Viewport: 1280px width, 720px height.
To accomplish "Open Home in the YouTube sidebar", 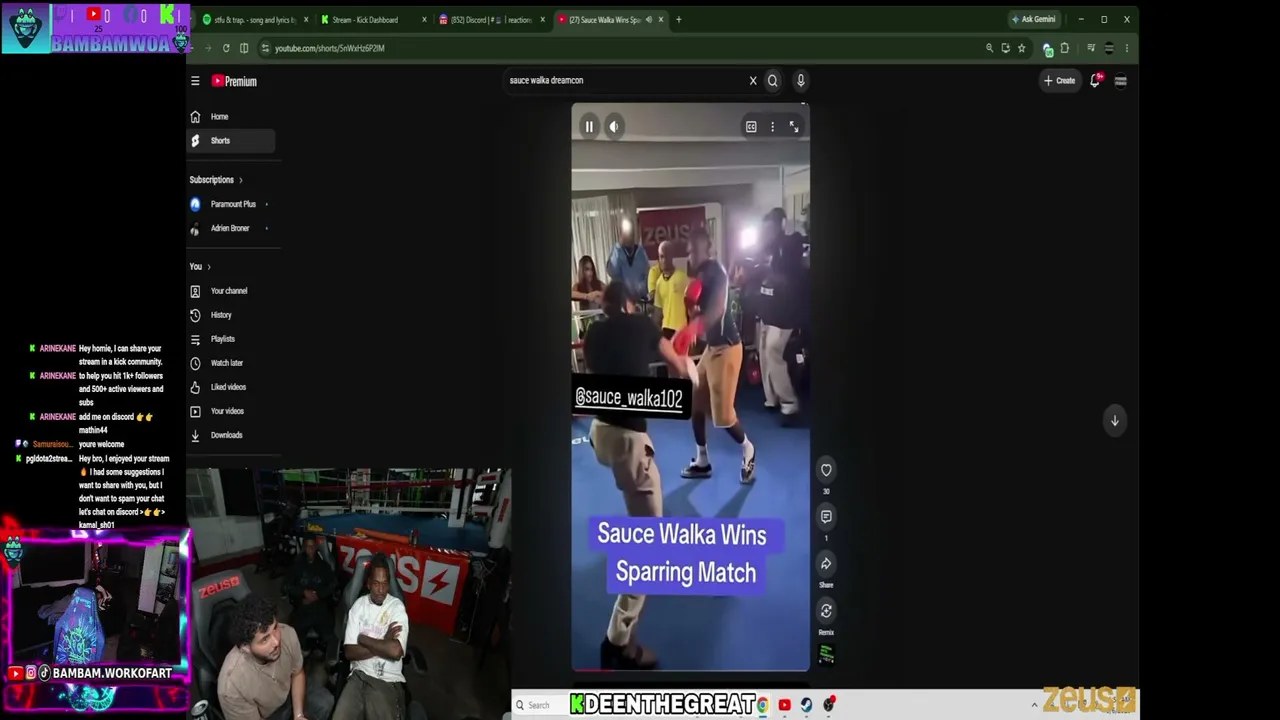I will (x=231, y=117).
